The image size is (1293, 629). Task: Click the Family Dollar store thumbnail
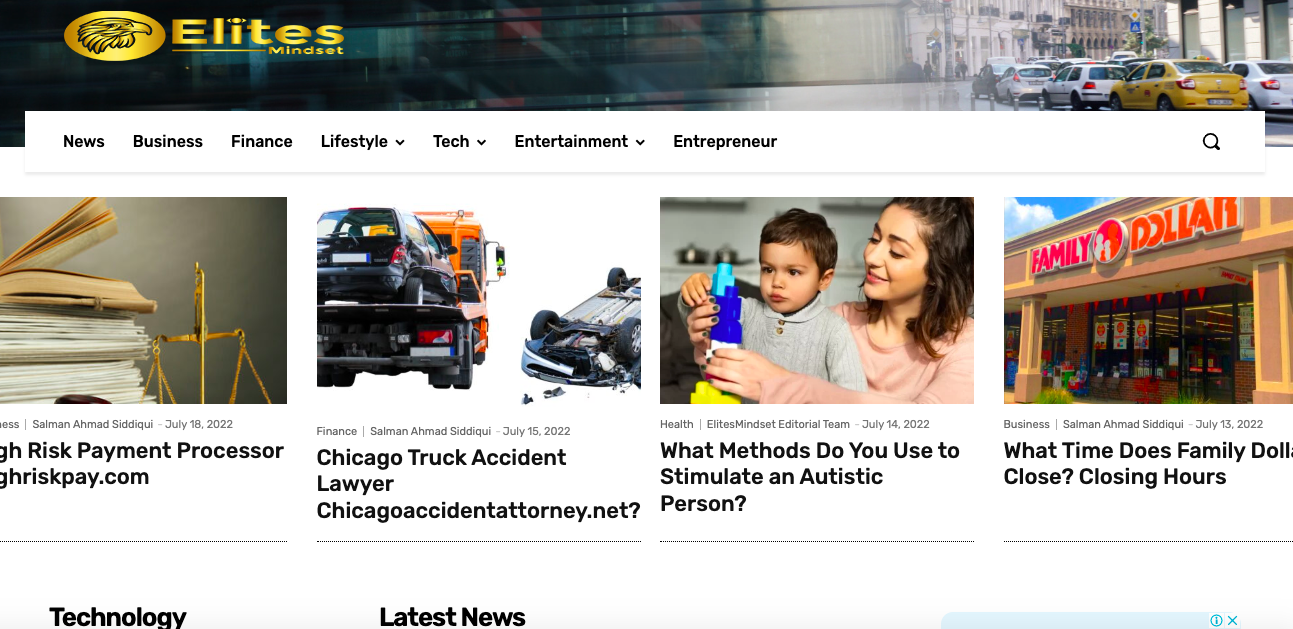point(1148,300)
